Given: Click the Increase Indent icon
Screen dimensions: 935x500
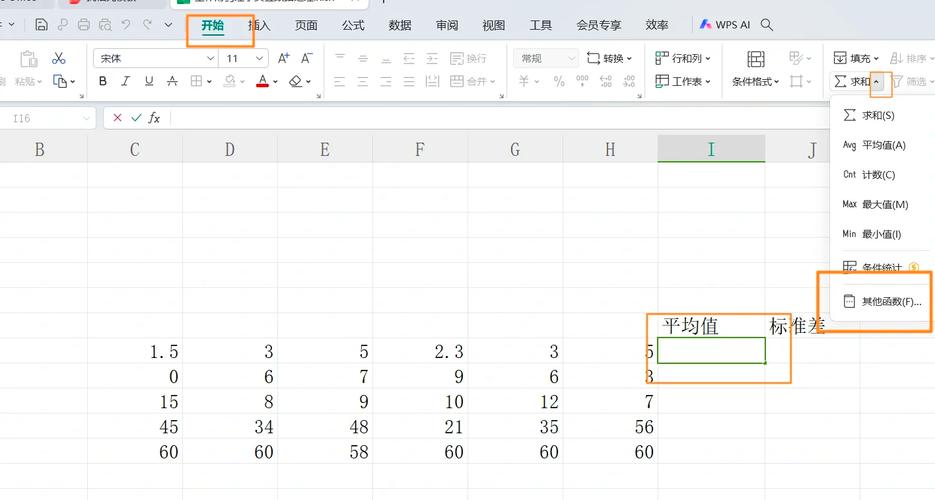Looking at the screenshot, I should coord(432,58).
